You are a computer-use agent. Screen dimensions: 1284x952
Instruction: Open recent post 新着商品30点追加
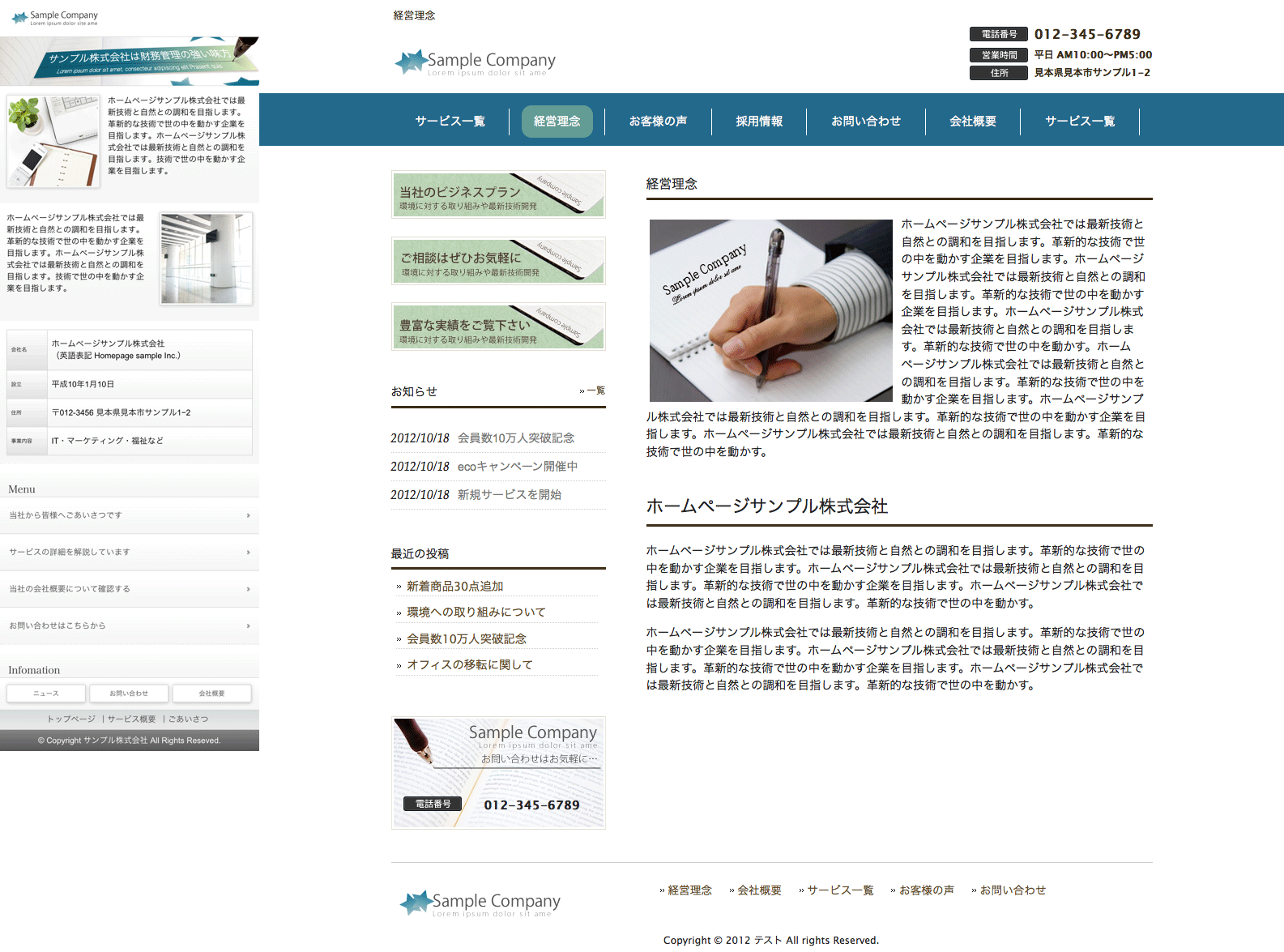click(454, 587)
